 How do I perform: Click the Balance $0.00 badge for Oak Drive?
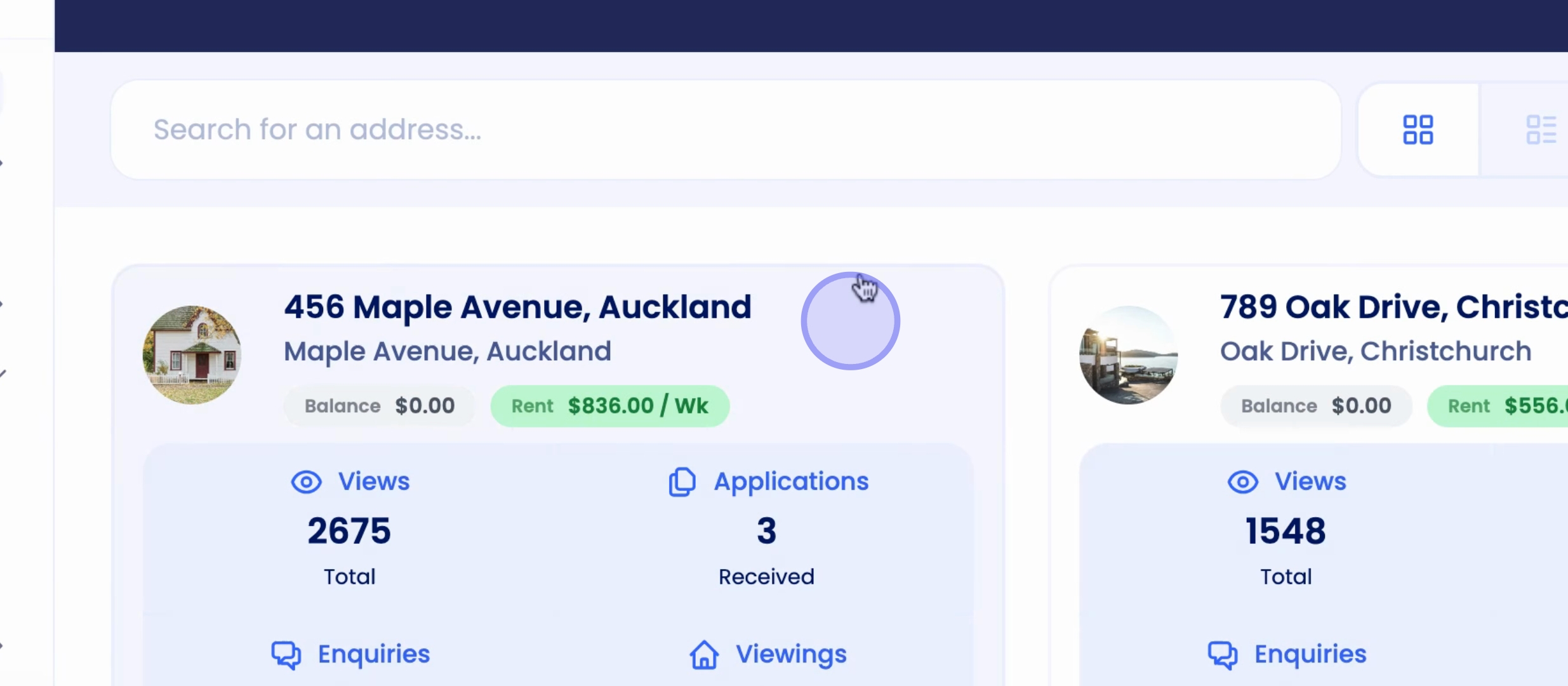tap(1316, 406)
